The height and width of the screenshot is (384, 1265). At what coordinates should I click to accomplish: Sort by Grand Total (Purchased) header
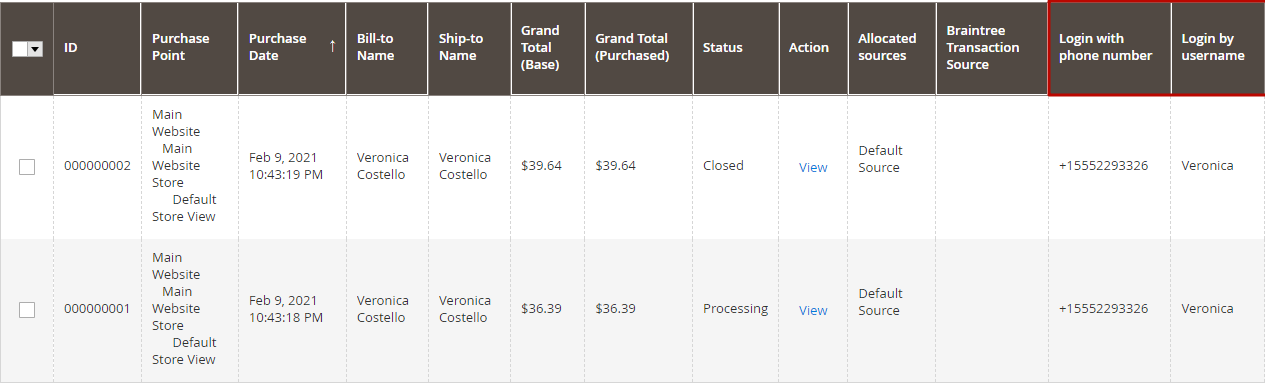(639, 48)
